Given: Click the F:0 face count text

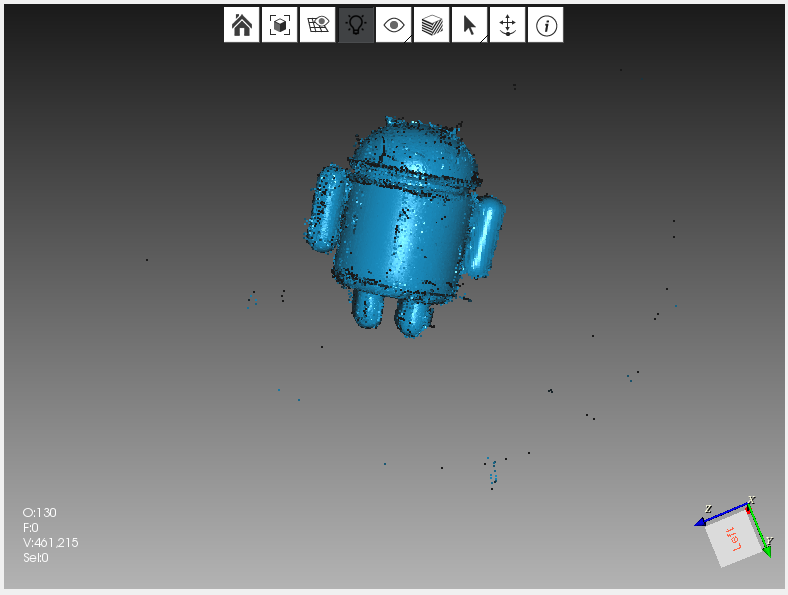Looking at the screenshot, I should (x=31, y=528).
